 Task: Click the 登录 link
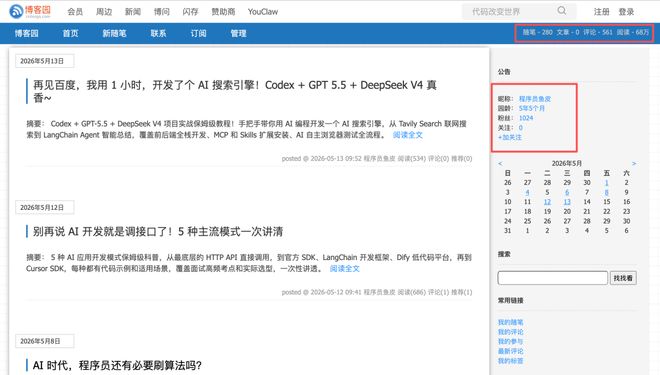(626, 12)
